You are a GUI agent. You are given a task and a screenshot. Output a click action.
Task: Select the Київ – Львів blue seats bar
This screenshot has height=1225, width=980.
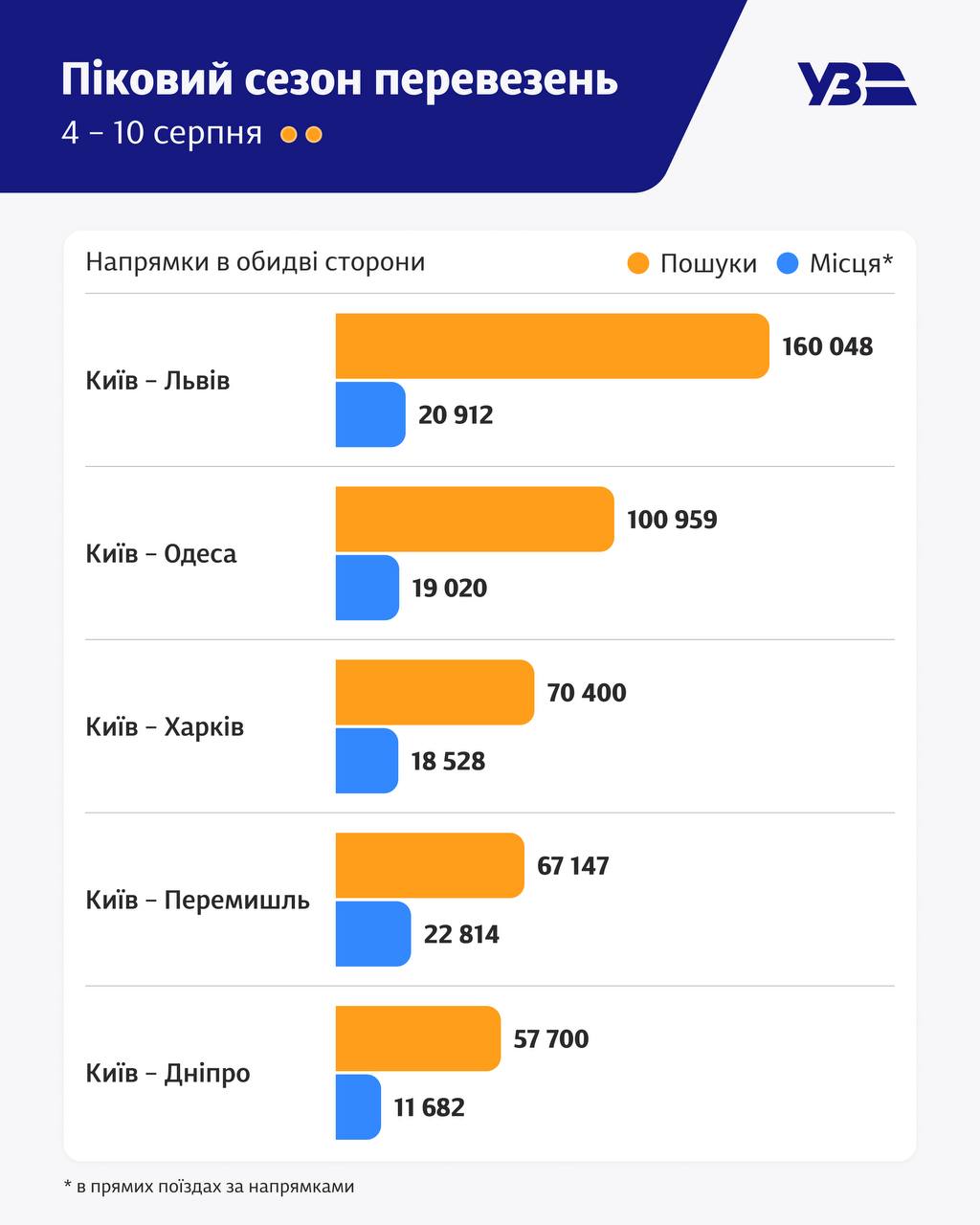coord(369,414)
